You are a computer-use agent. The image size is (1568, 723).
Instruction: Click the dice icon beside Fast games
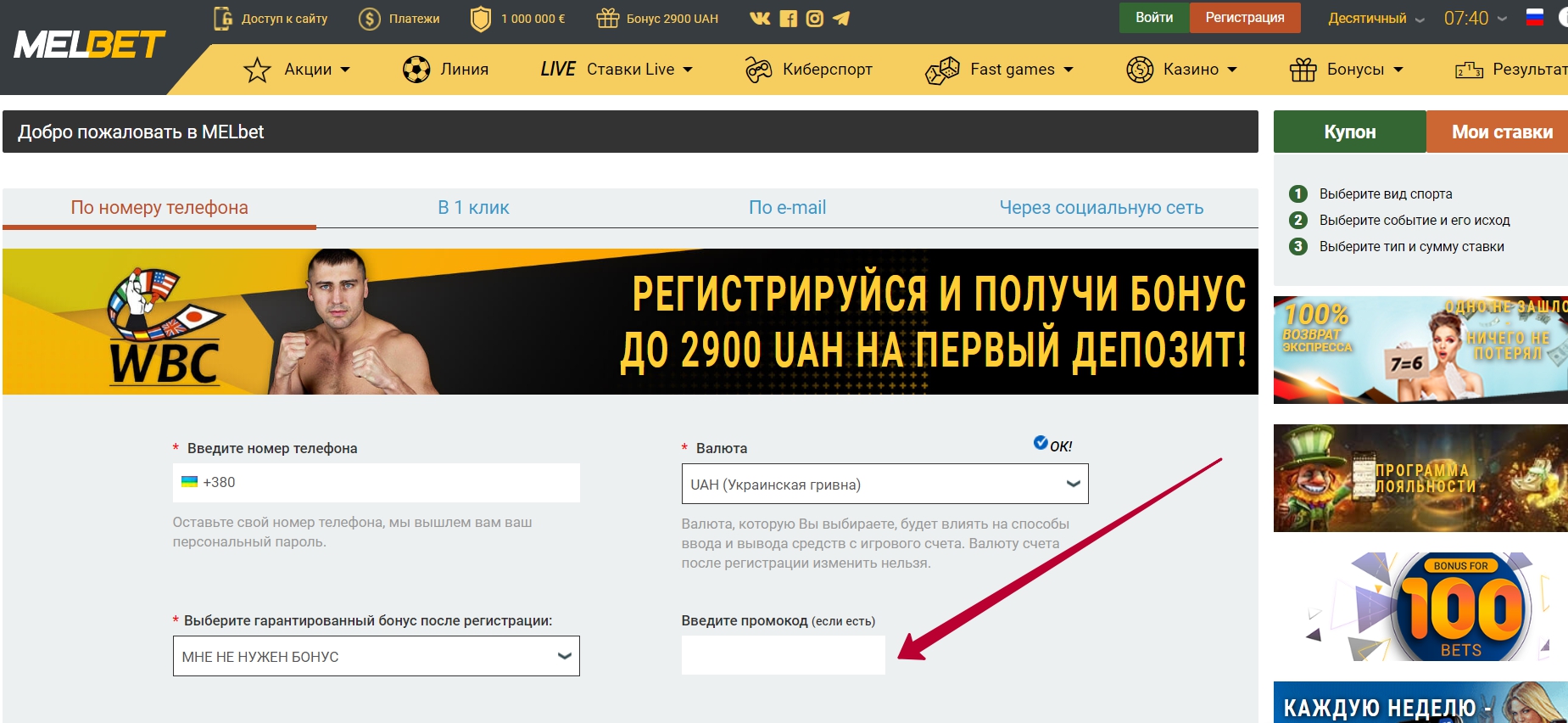(x=942, y=70)
